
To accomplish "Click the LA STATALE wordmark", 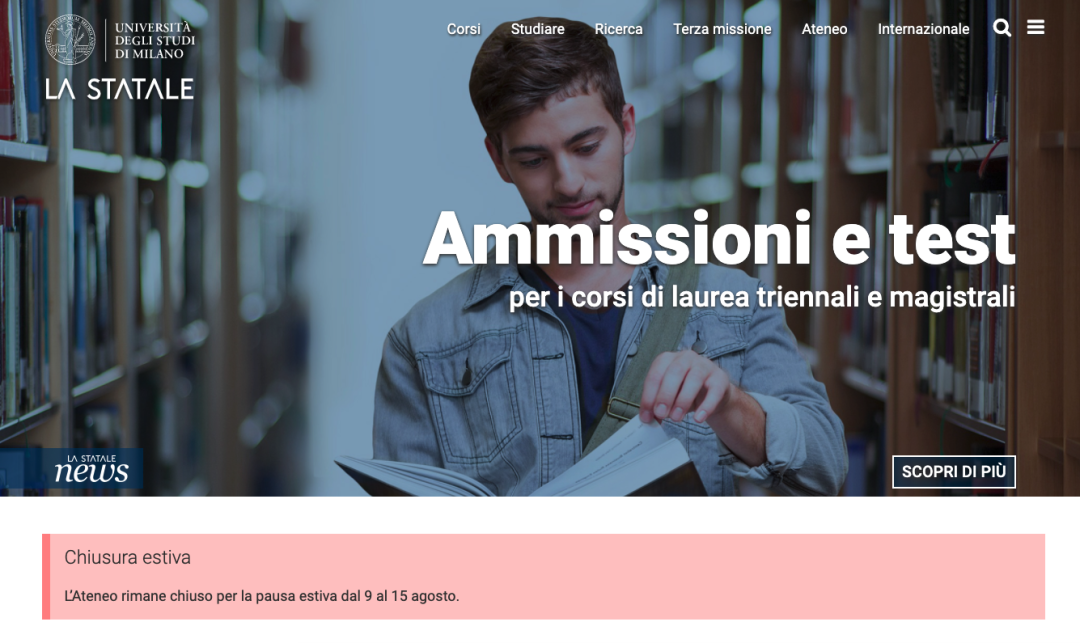I will point(119,89).
